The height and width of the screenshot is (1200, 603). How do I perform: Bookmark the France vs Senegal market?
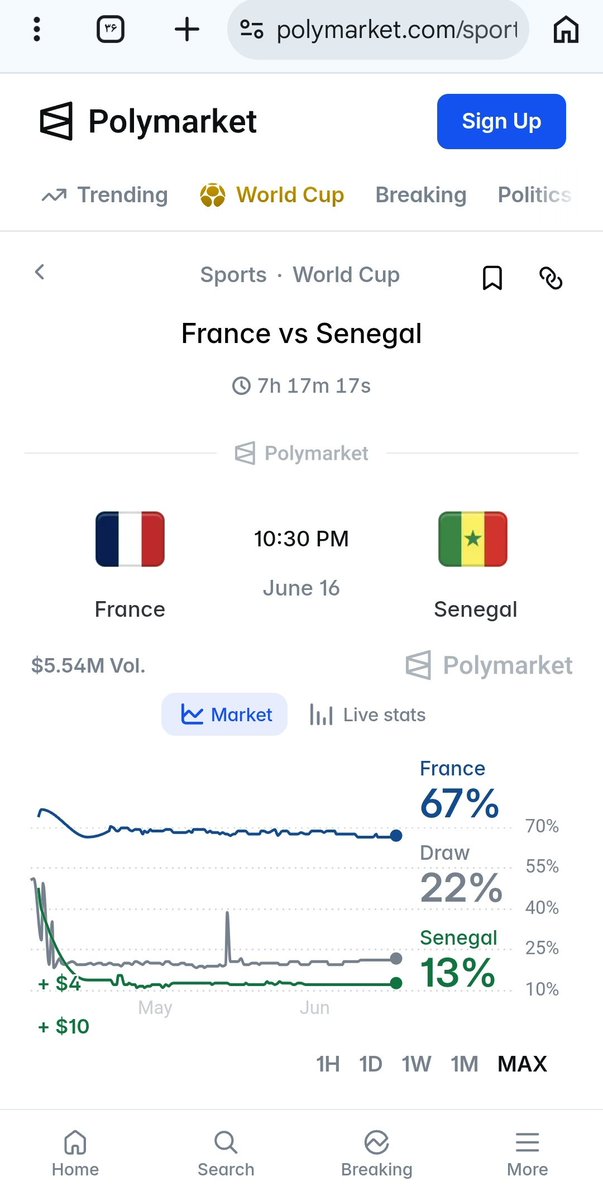492,278
